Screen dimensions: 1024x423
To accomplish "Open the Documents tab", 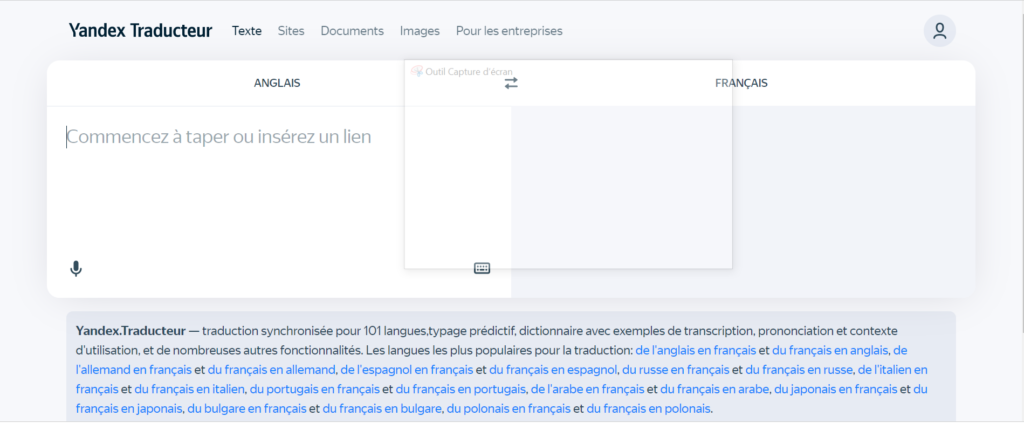I will 352,31.
